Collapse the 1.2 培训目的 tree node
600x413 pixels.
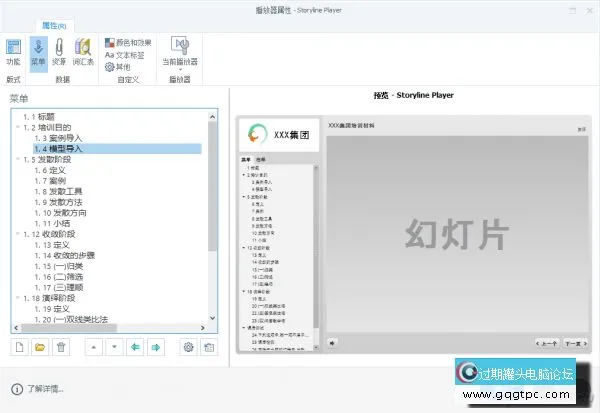tap(18, 127)
